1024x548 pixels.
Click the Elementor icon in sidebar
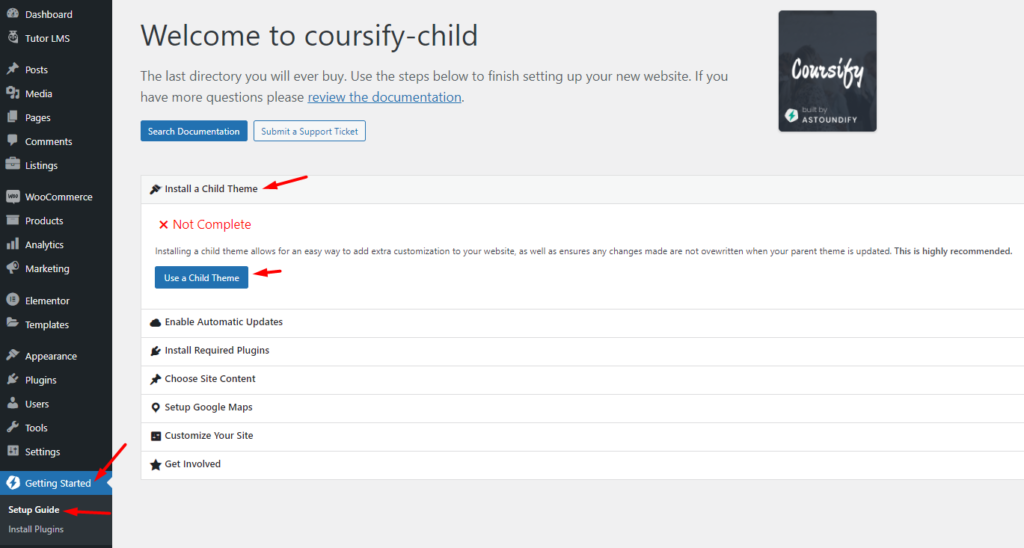[12, 300]
